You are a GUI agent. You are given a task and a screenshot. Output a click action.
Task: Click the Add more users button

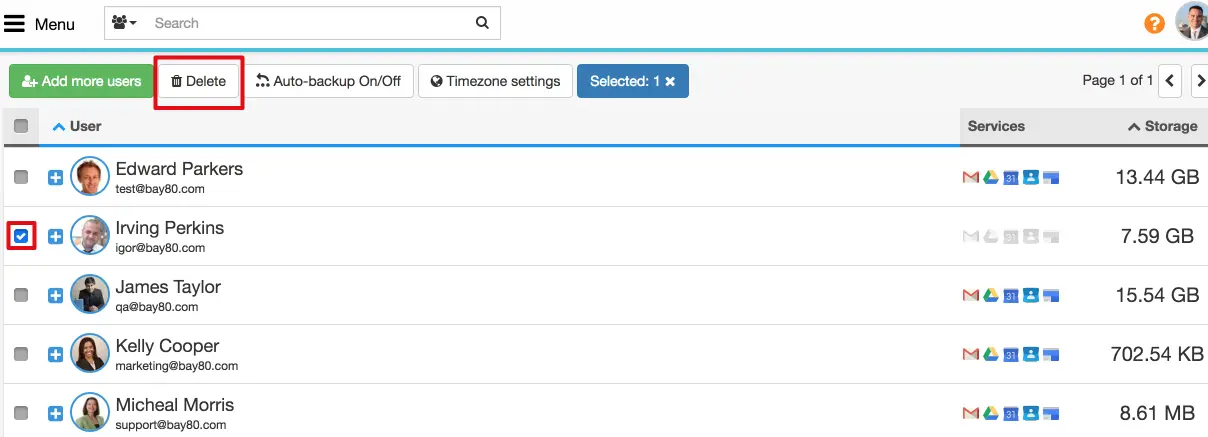click(x=81, y=81)
